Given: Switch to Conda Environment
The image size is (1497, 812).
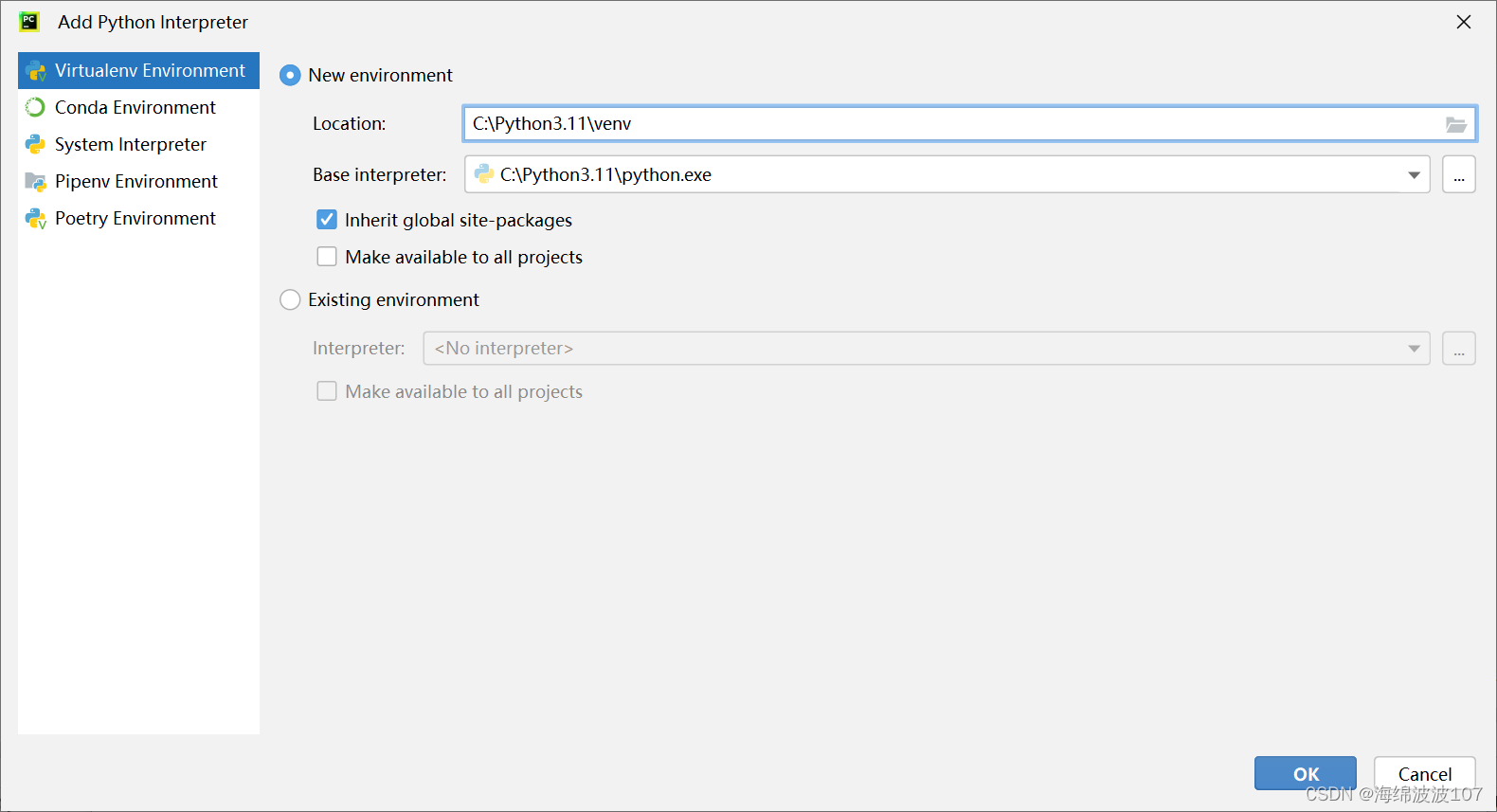Looking at the screenshot, I should 138,107.
